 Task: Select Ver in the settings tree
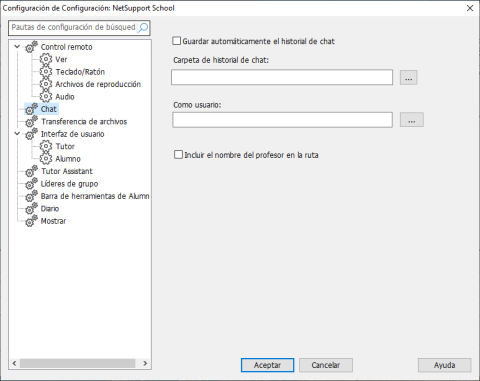(x=61, y=59)
